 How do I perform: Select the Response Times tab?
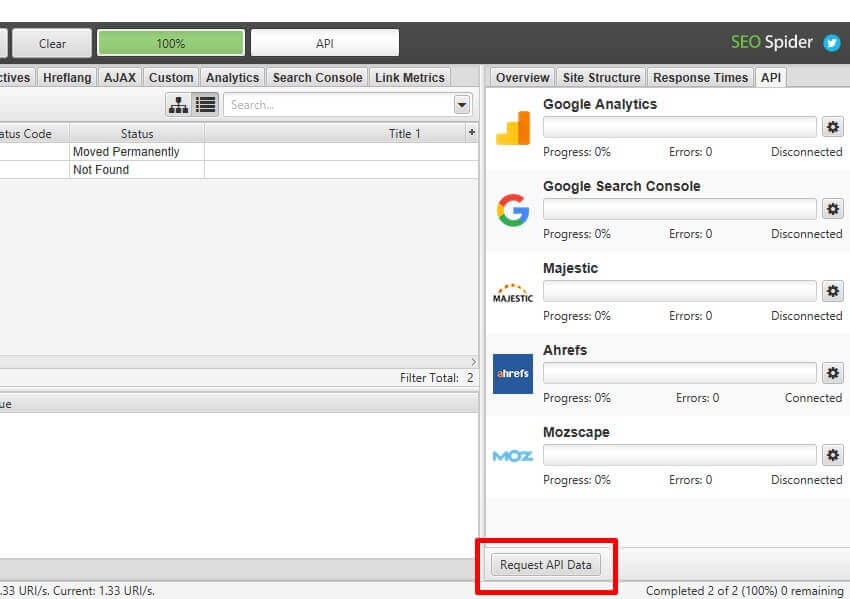coord(700,77)
